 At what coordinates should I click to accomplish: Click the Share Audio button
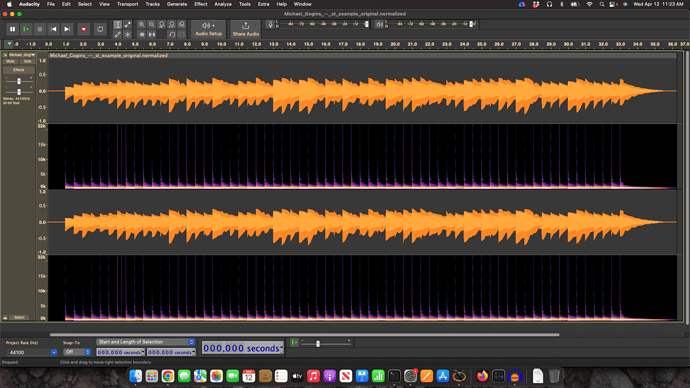click(x=246, y=29)
